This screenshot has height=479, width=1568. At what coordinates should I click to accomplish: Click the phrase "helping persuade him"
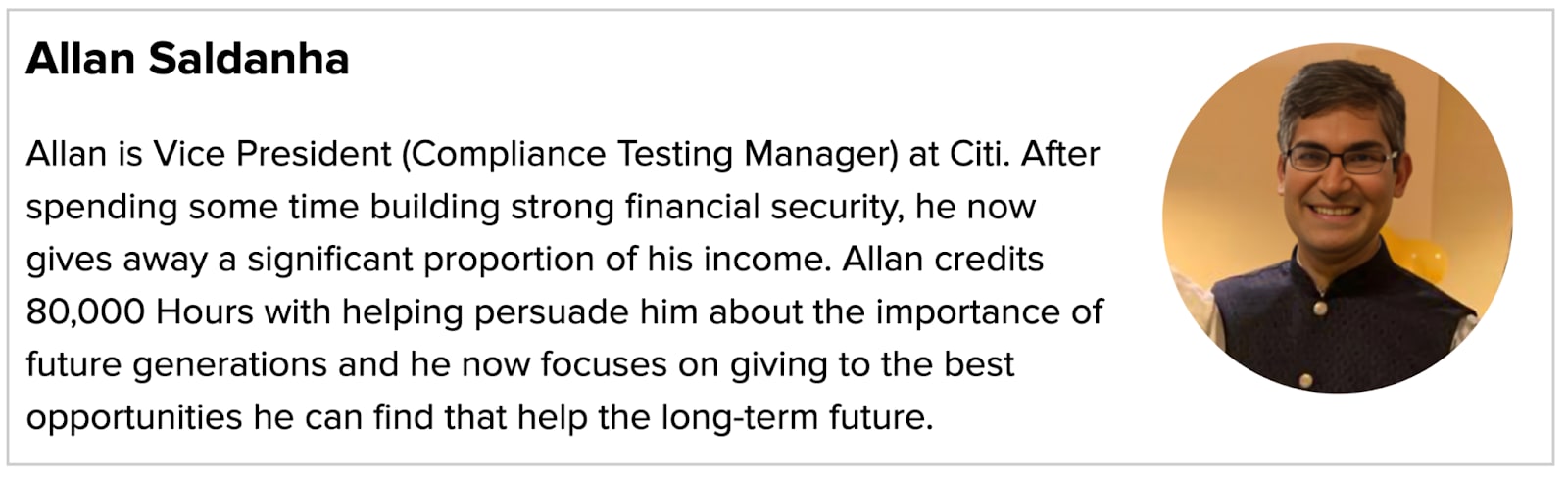[519, 312]
